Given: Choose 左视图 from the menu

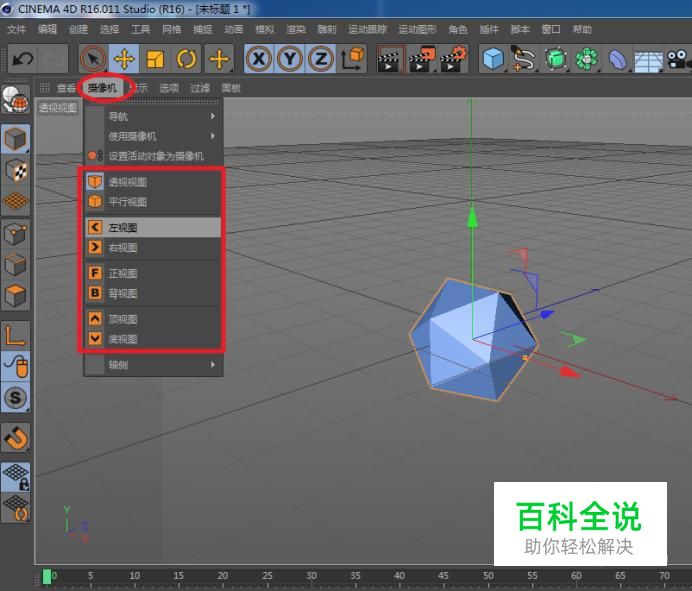Looking at the screenshot, I should (x=153, y=227).
